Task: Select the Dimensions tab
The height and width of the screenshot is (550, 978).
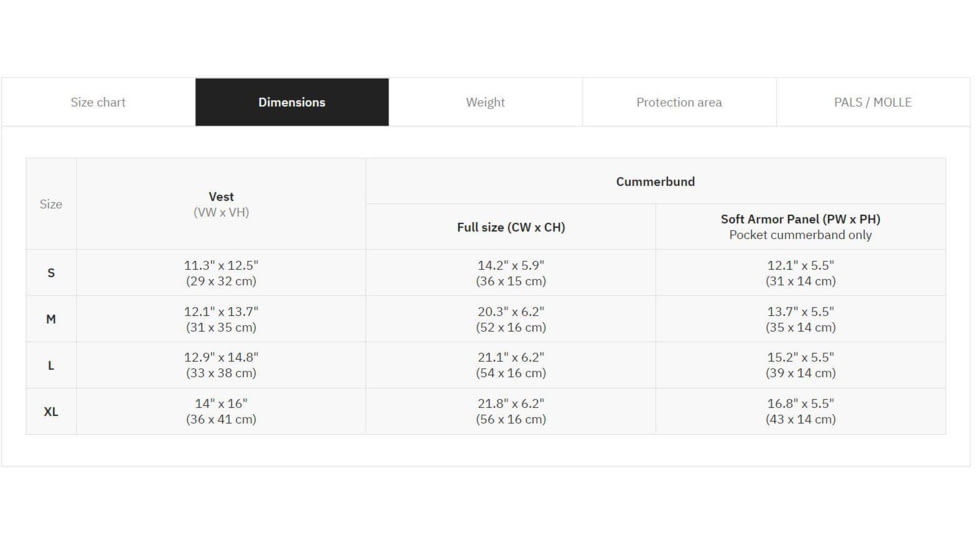Action: 292,102
